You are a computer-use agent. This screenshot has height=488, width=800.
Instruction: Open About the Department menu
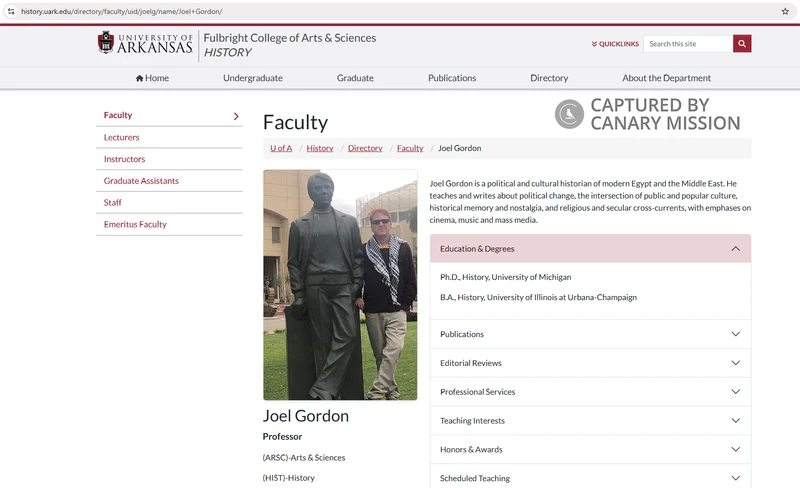point(666,78)
